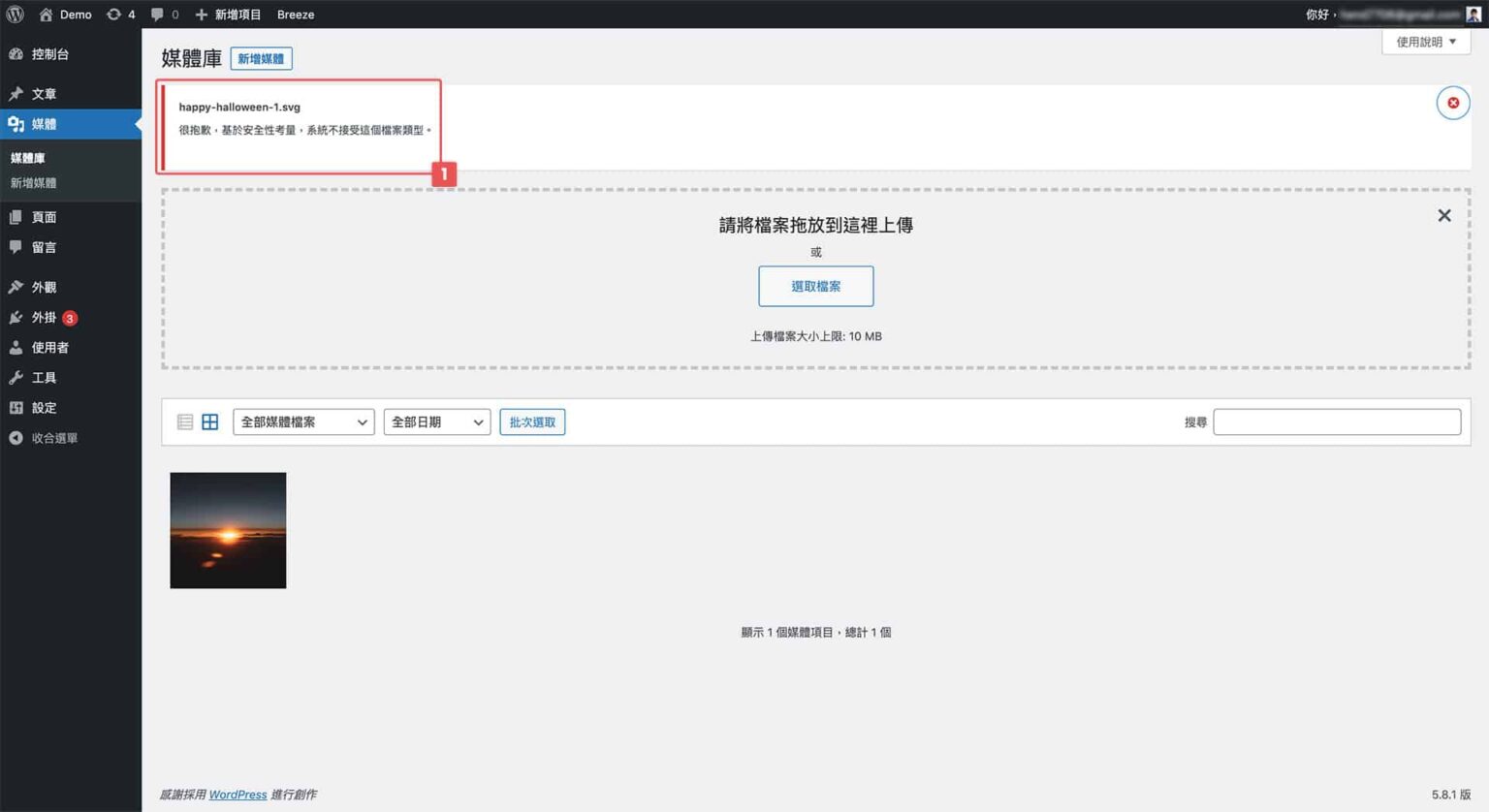Open the 新增媒體 submenu link
This screenshot has width=1489, height=812.
pyautogui.click(x=33, y=183)
